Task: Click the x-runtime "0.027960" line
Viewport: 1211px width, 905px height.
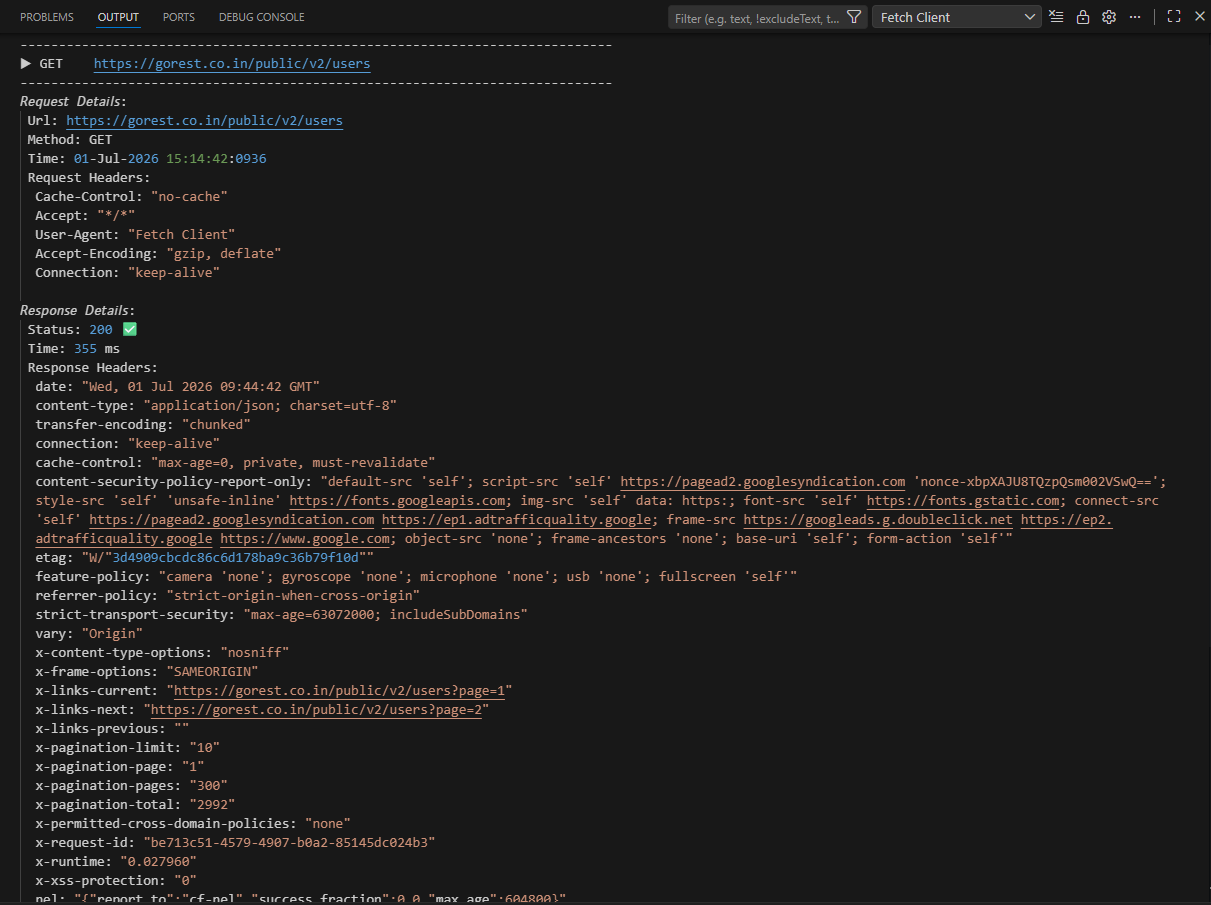Action: point(116,862)
